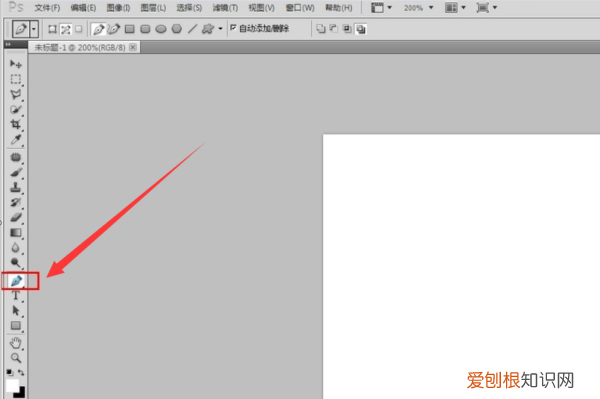The width and height of the screenshot is (600, 399).
Task: Select Add to path area option
Action: pos(321,29)
